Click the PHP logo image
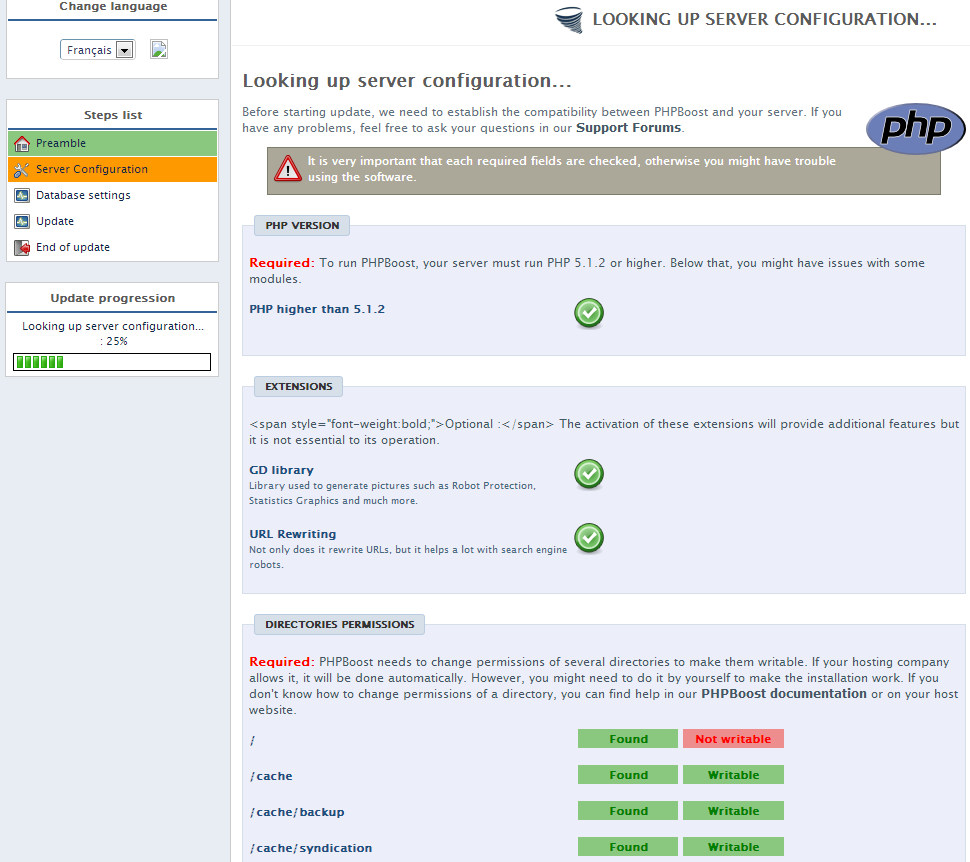Screen dimensions: 970x862 tap(915, 129)
